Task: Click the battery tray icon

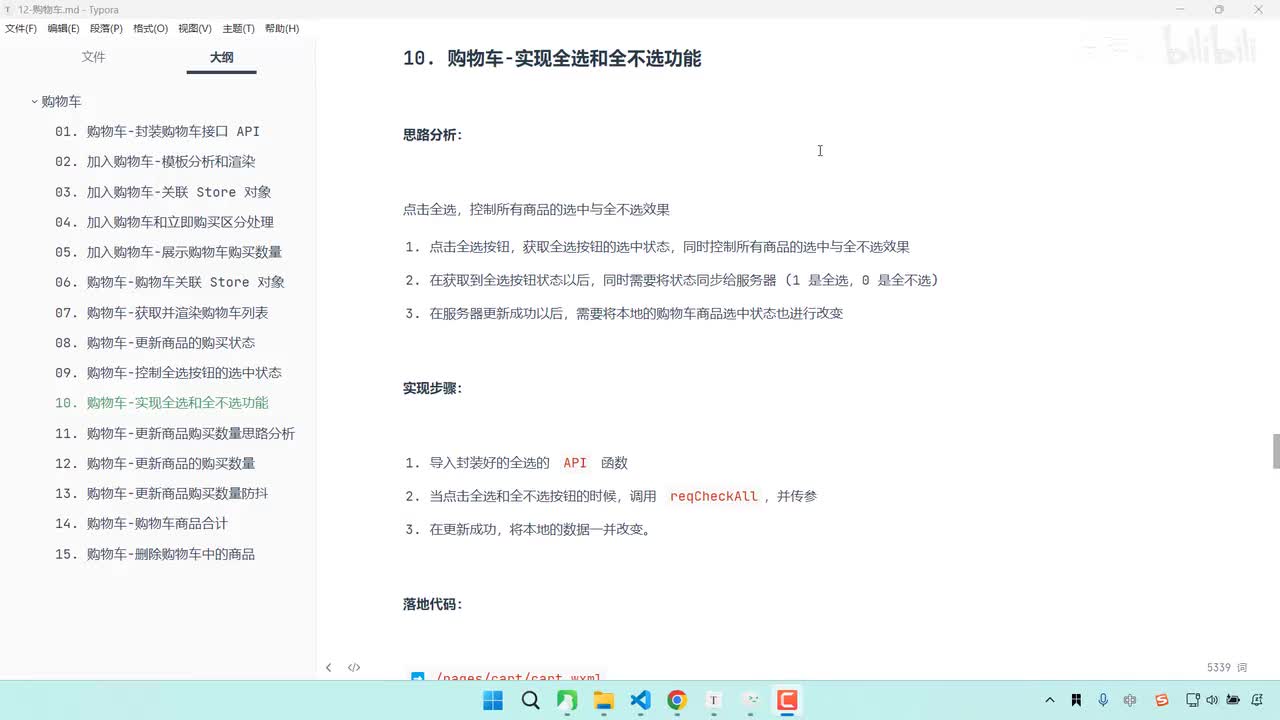Action: pos(1233,701)
